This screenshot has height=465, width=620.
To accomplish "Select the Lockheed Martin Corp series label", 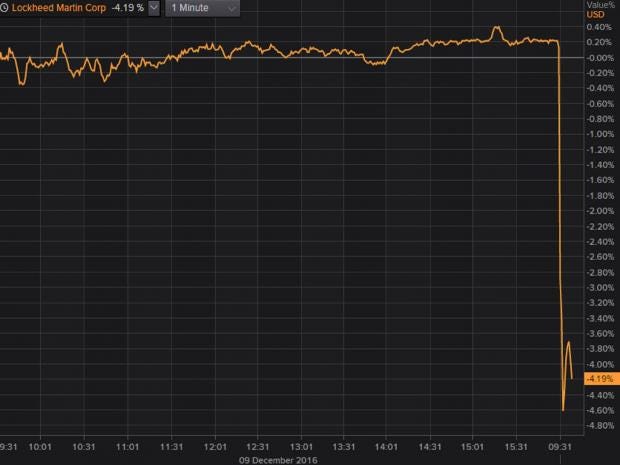I will [56, 8].
